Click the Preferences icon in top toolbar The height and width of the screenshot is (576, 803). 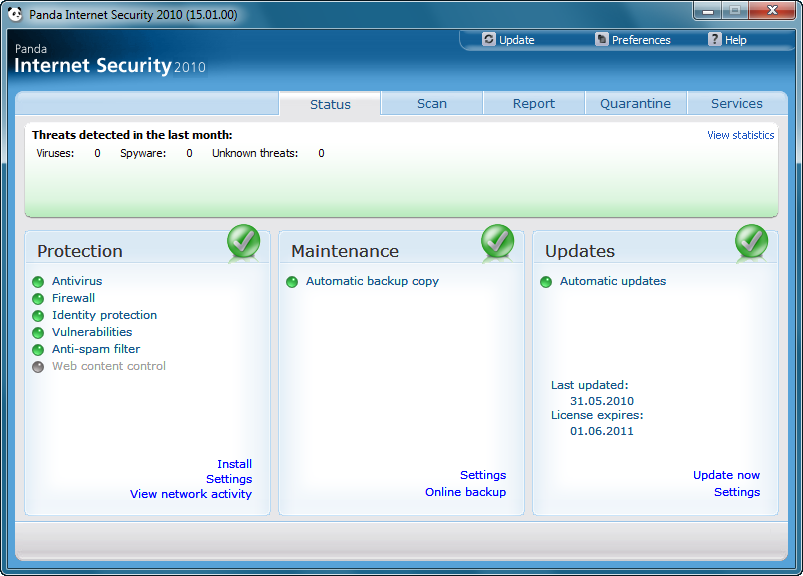coord(601,40)
